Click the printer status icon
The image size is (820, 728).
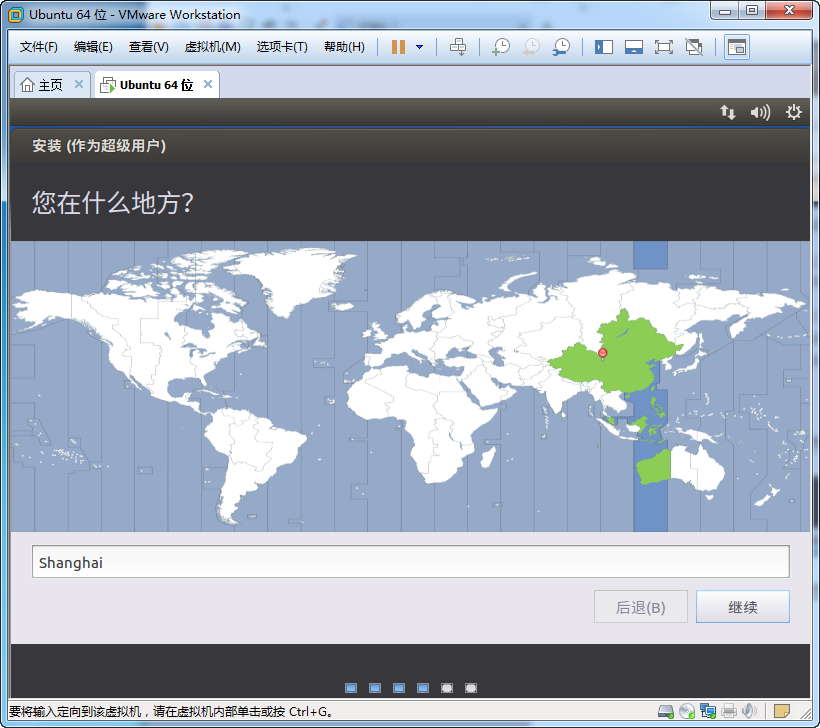(x=728, y=711)
